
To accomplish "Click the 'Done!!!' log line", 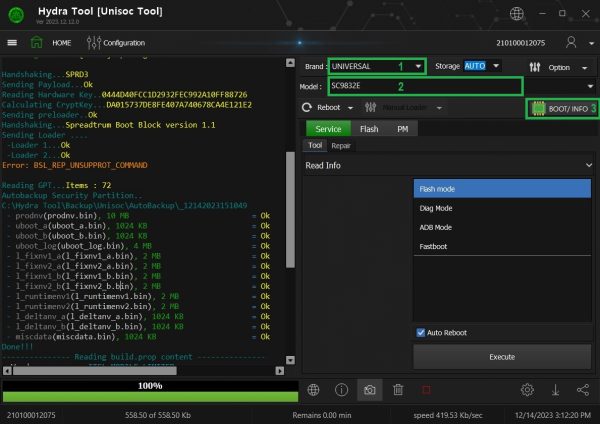I will 17,347.
